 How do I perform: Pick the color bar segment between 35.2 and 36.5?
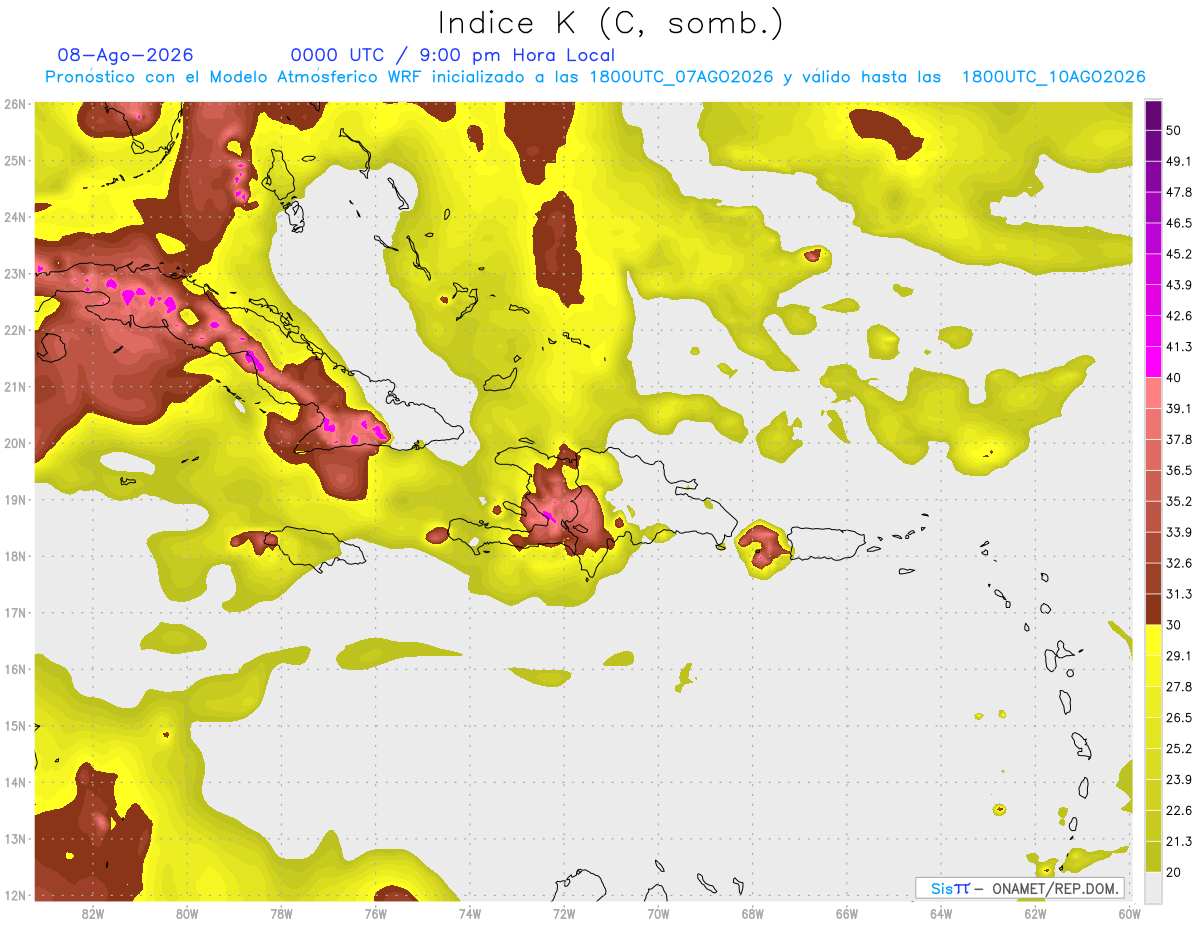tap(1153, 486)
